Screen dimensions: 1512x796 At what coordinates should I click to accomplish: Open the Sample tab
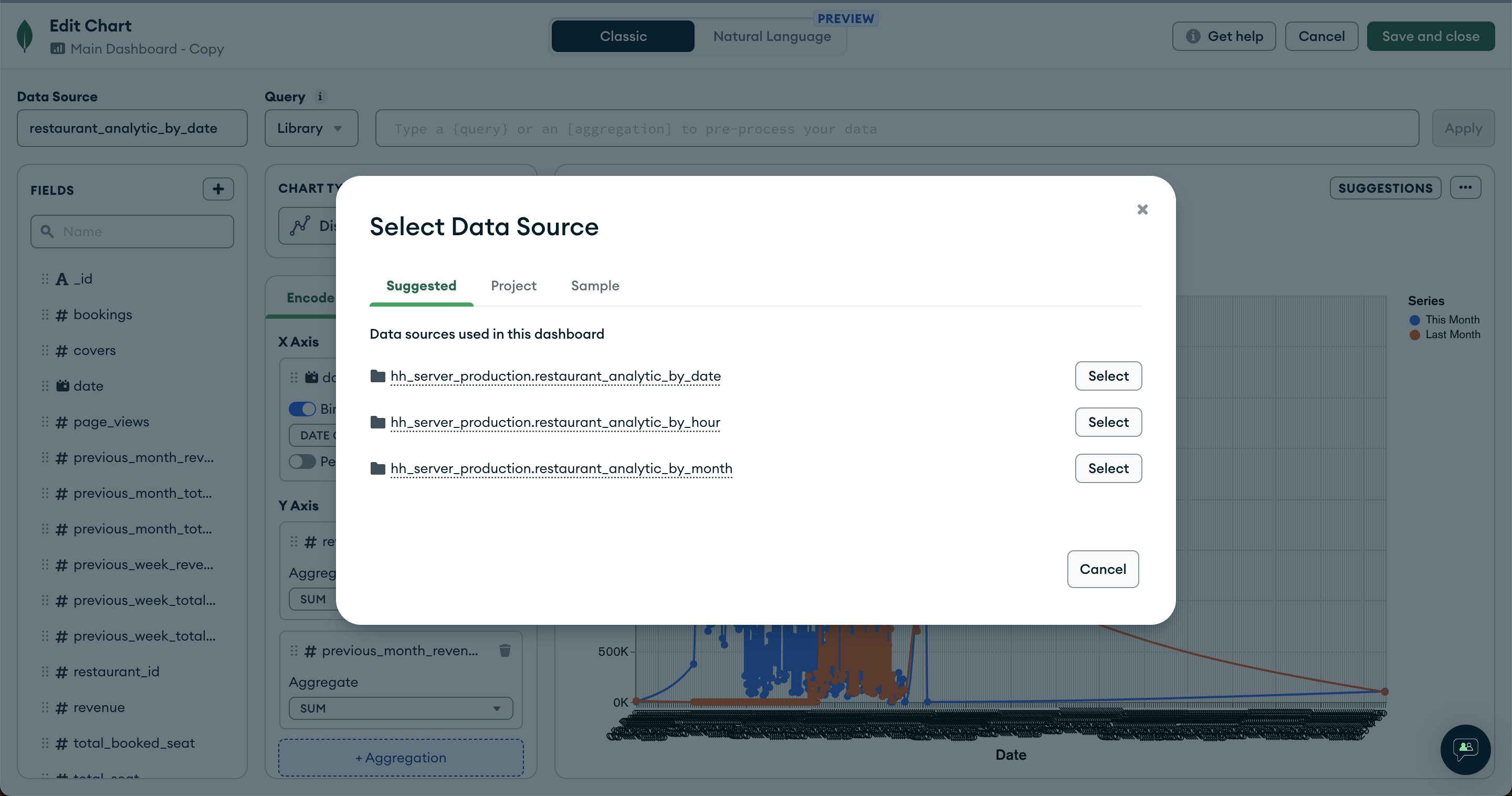tap(595, 286)
